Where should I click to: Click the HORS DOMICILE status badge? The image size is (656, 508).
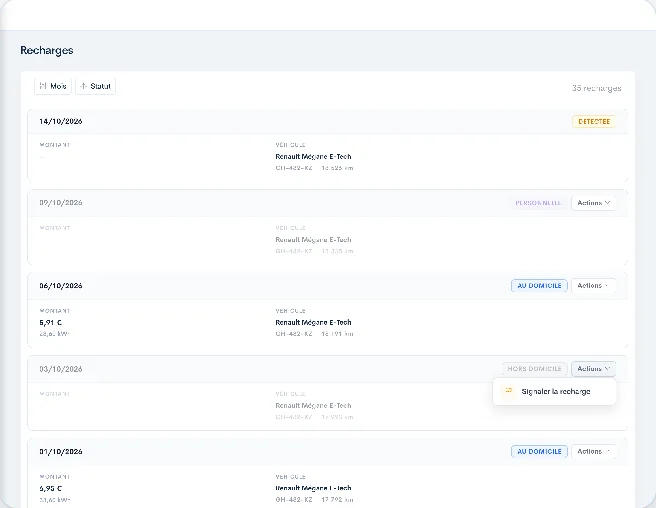[x=534, y=369]
